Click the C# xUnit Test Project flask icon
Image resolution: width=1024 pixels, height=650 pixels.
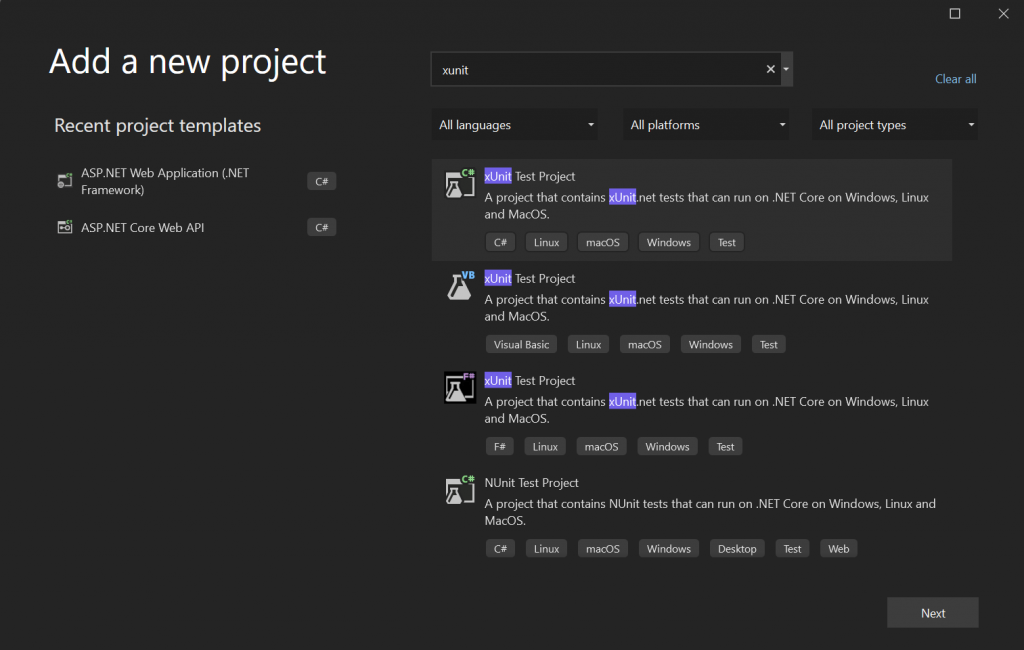[458, 184]
